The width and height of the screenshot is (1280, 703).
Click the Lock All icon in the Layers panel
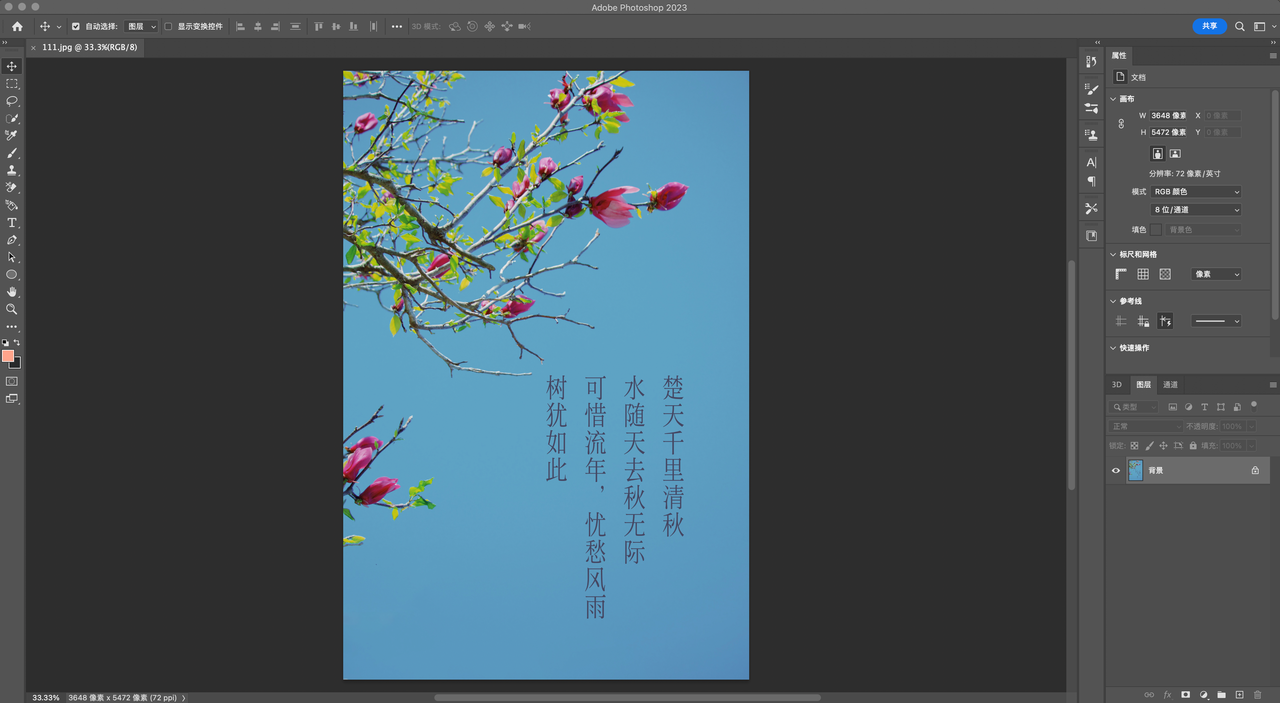point(1193,445)
